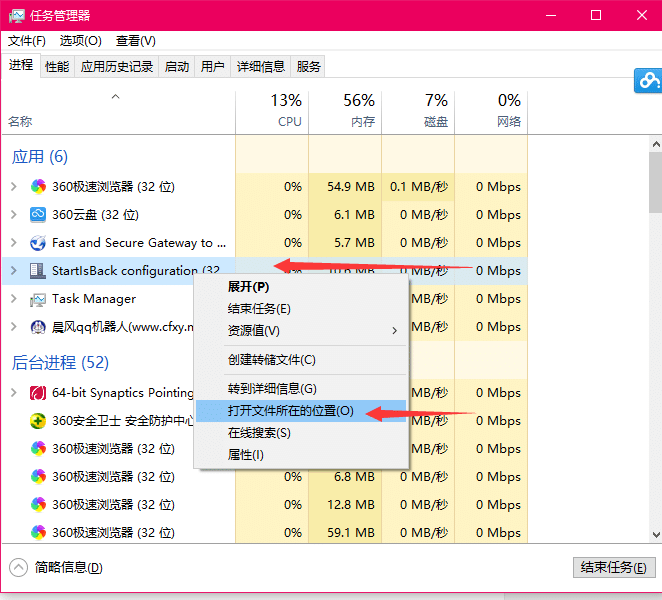Sort by the 名称 column header
Viewport: 662px width, 600px height.
(x=118, y=111)
